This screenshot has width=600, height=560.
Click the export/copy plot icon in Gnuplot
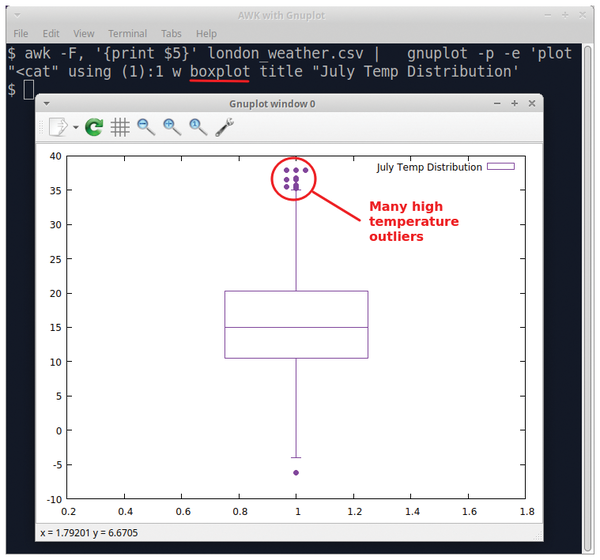click(58, 127)
